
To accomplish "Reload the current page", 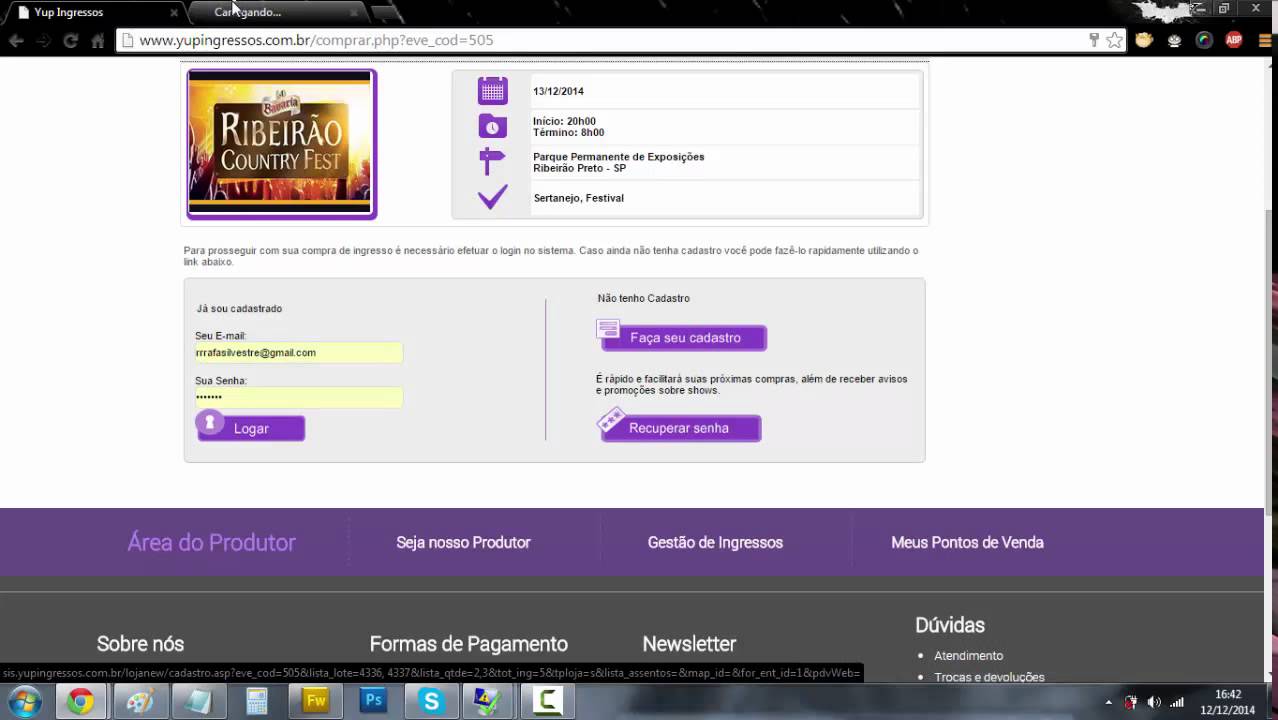I will pos(70,40).
